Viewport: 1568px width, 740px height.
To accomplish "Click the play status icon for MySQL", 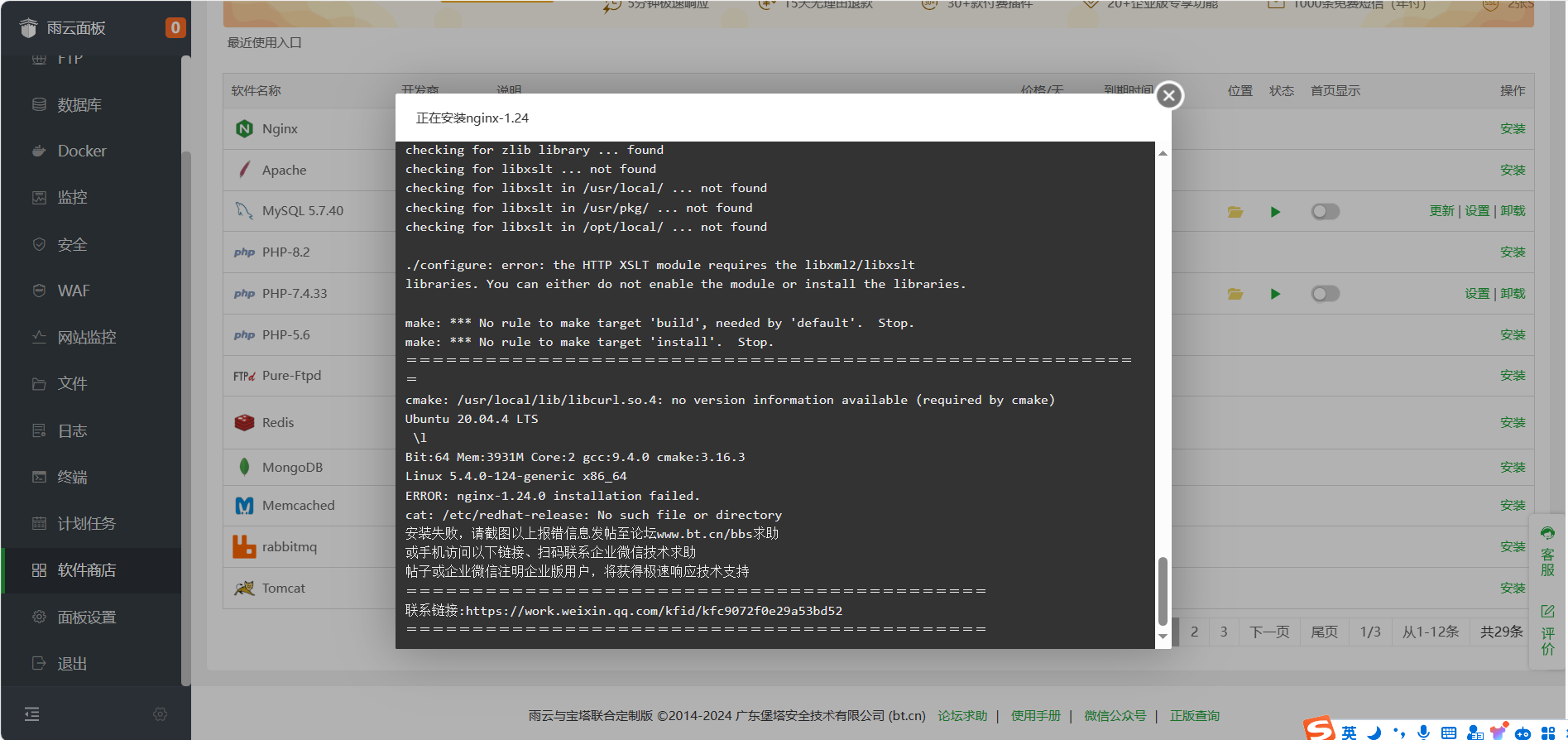I will [1275, 212].
